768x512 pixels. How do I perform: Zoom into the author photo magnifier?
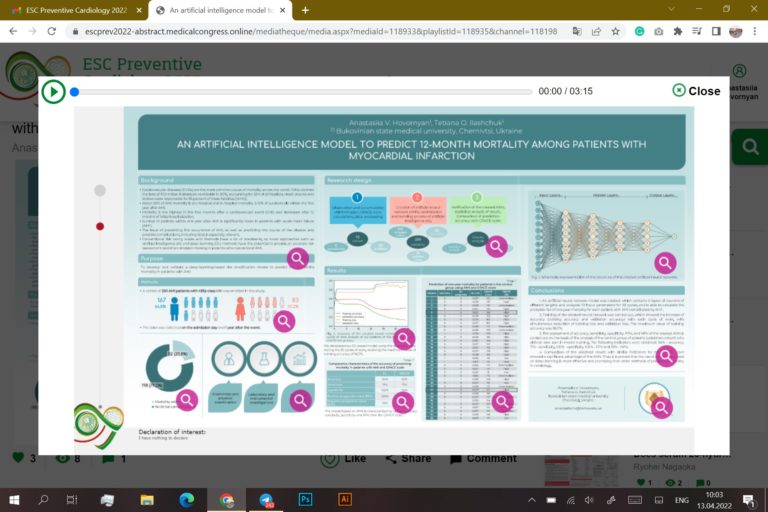661,407
